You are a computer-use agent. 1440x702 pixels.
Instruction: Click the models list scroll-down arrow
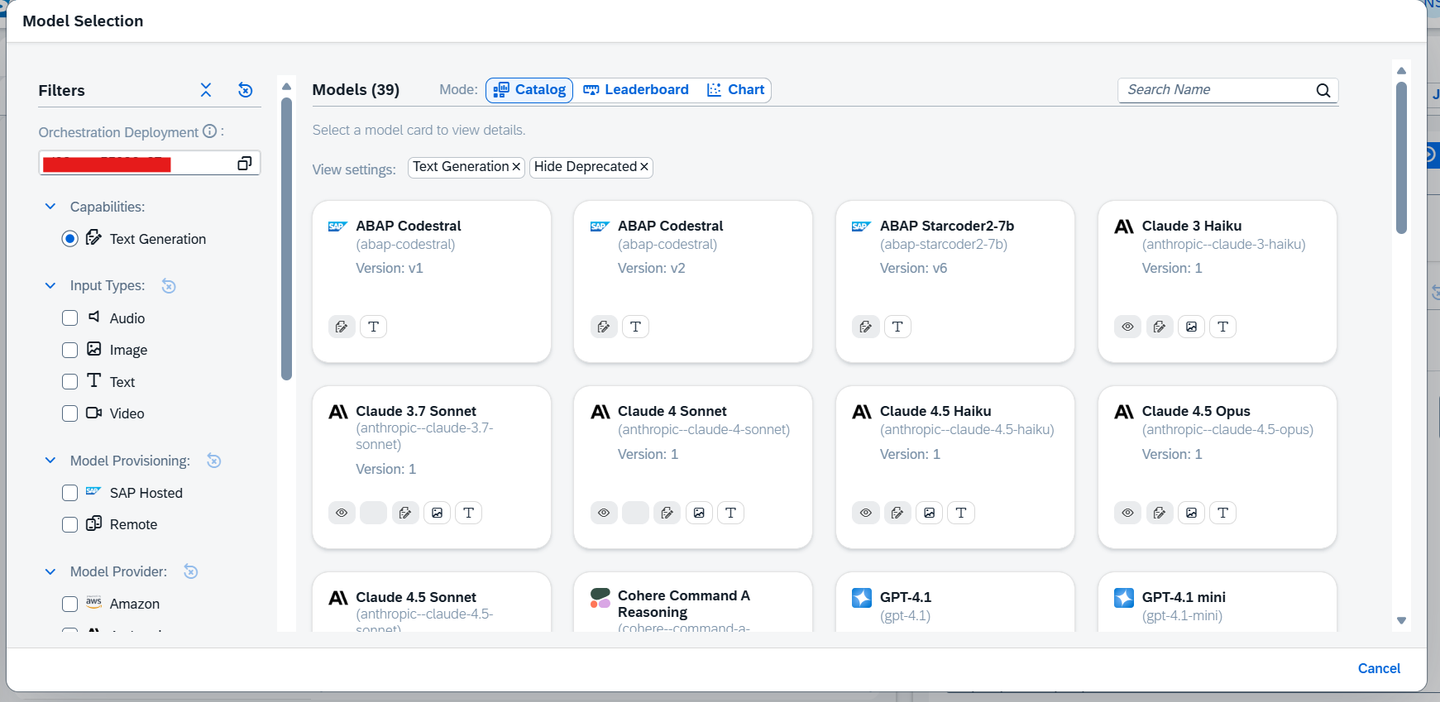(1401, 621)
